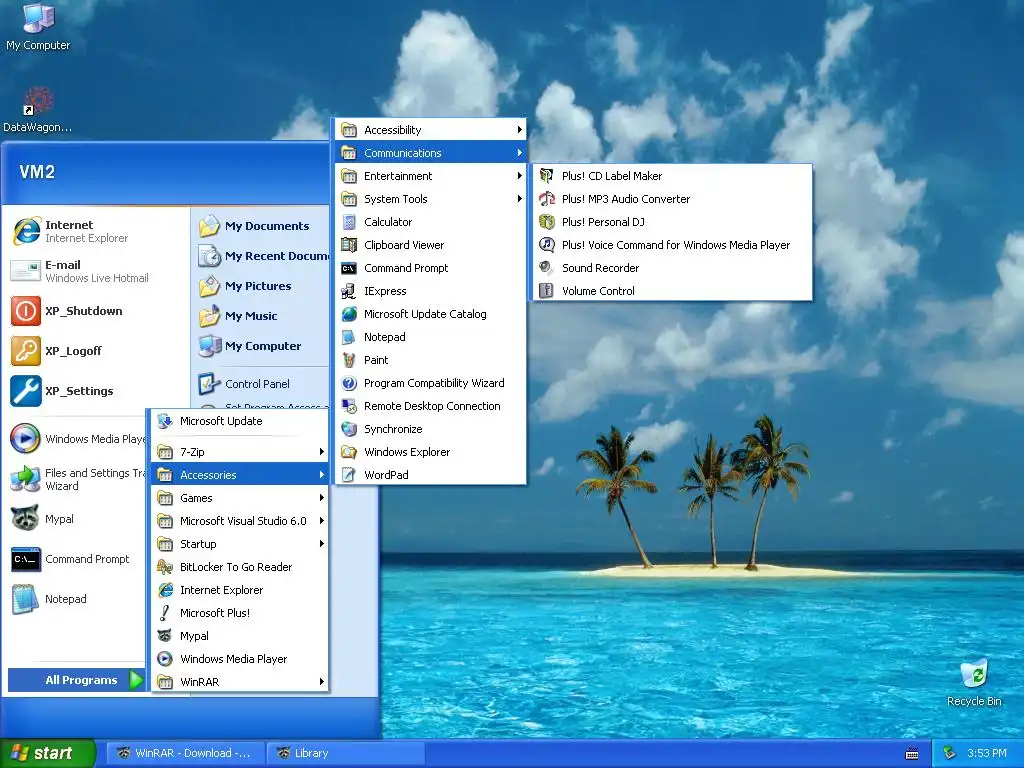
Task: Open Command Prompt in recent programs list
Action: coord(77,559)
